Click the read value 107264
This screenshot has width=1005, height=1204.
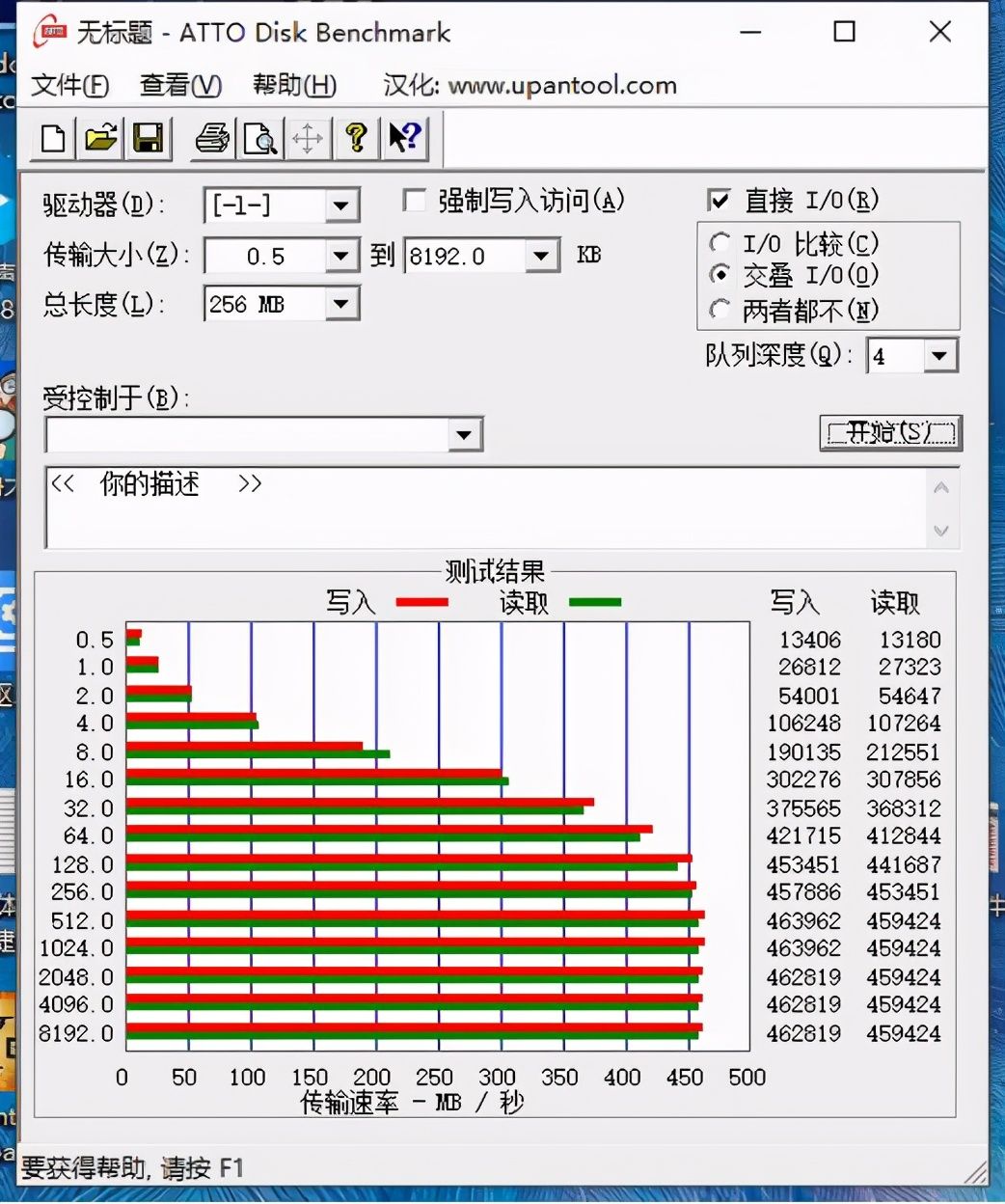tap(904, 724)
